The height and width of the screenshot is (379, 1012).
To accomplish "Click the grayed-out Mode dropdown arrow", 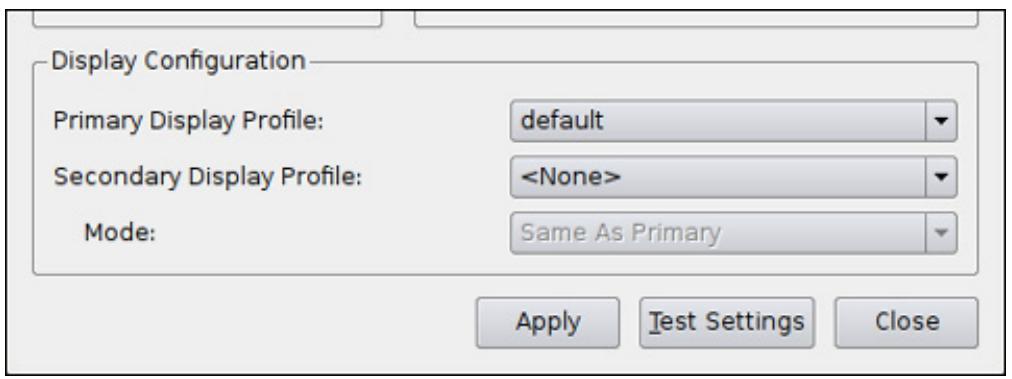I will (941, 232).
